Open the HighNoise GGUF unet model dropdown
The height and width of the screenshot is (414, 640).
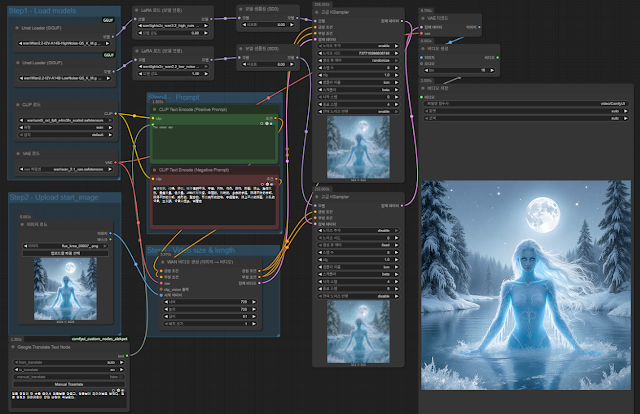pos(64,43)
